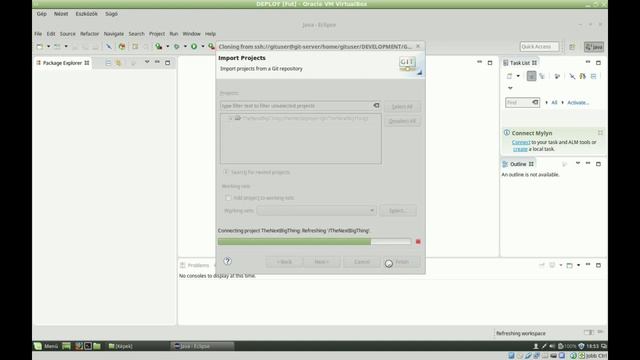Click the Activate... task link
Viewport: 640px width, 360px height.
578,102
